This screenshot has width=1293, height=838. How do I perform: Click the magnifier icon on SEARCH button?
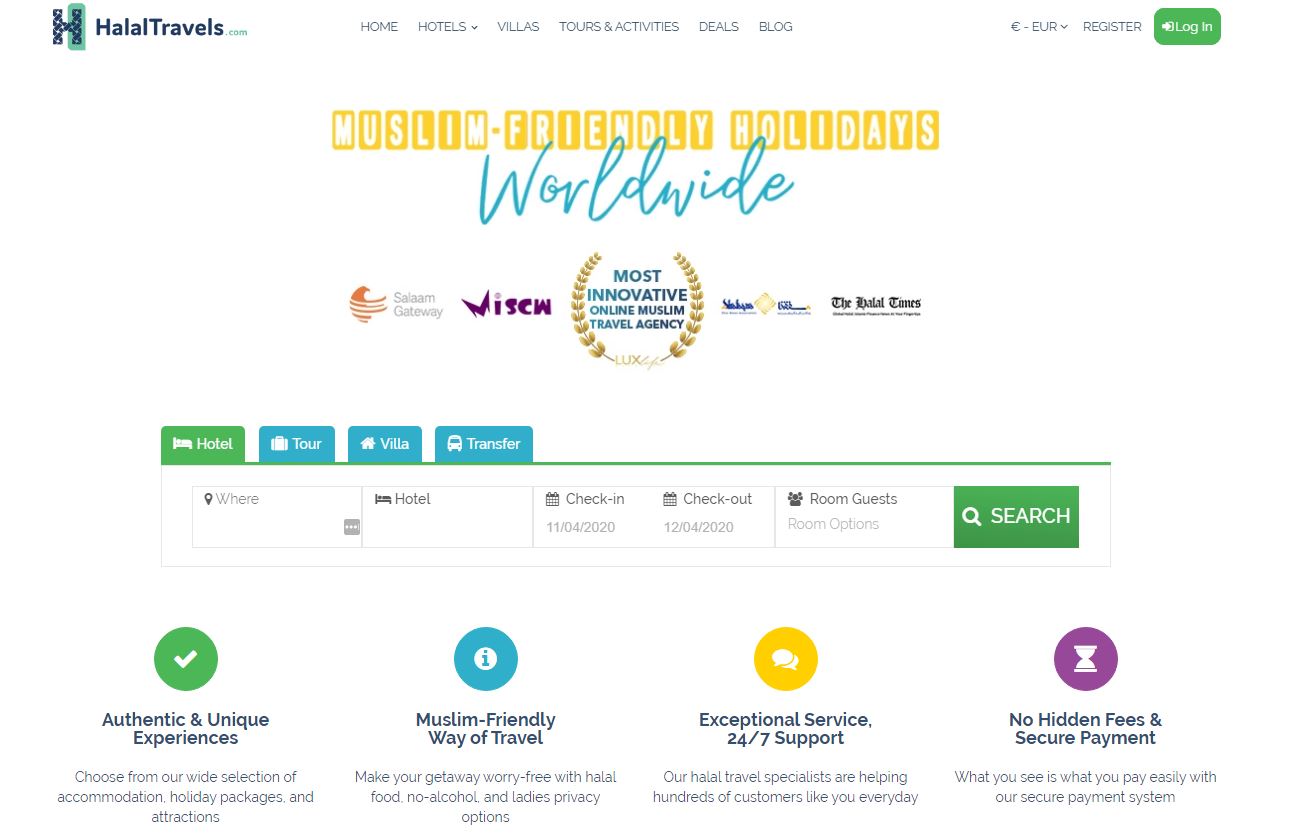click(971, 517)
